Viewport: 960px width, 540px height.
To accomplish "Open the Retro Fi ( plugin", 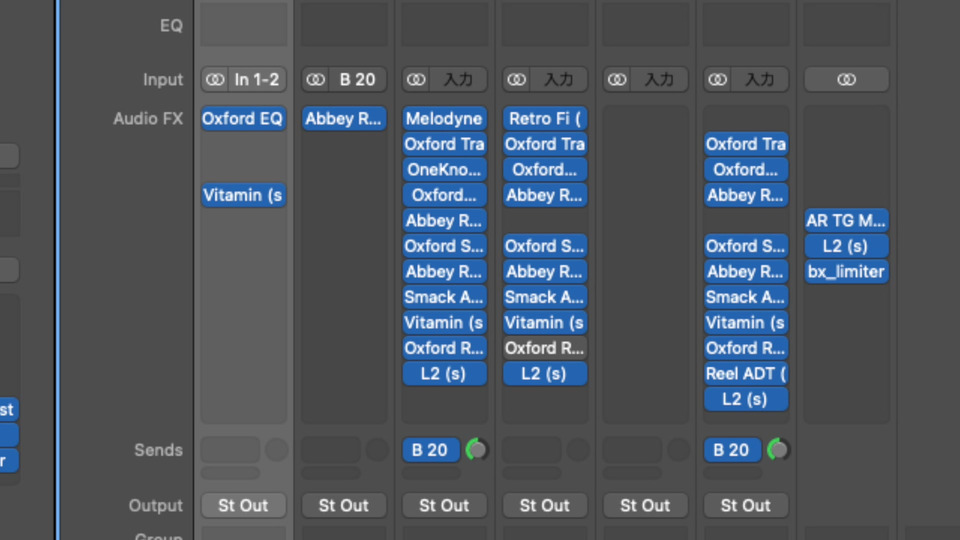I will [545, 118].
